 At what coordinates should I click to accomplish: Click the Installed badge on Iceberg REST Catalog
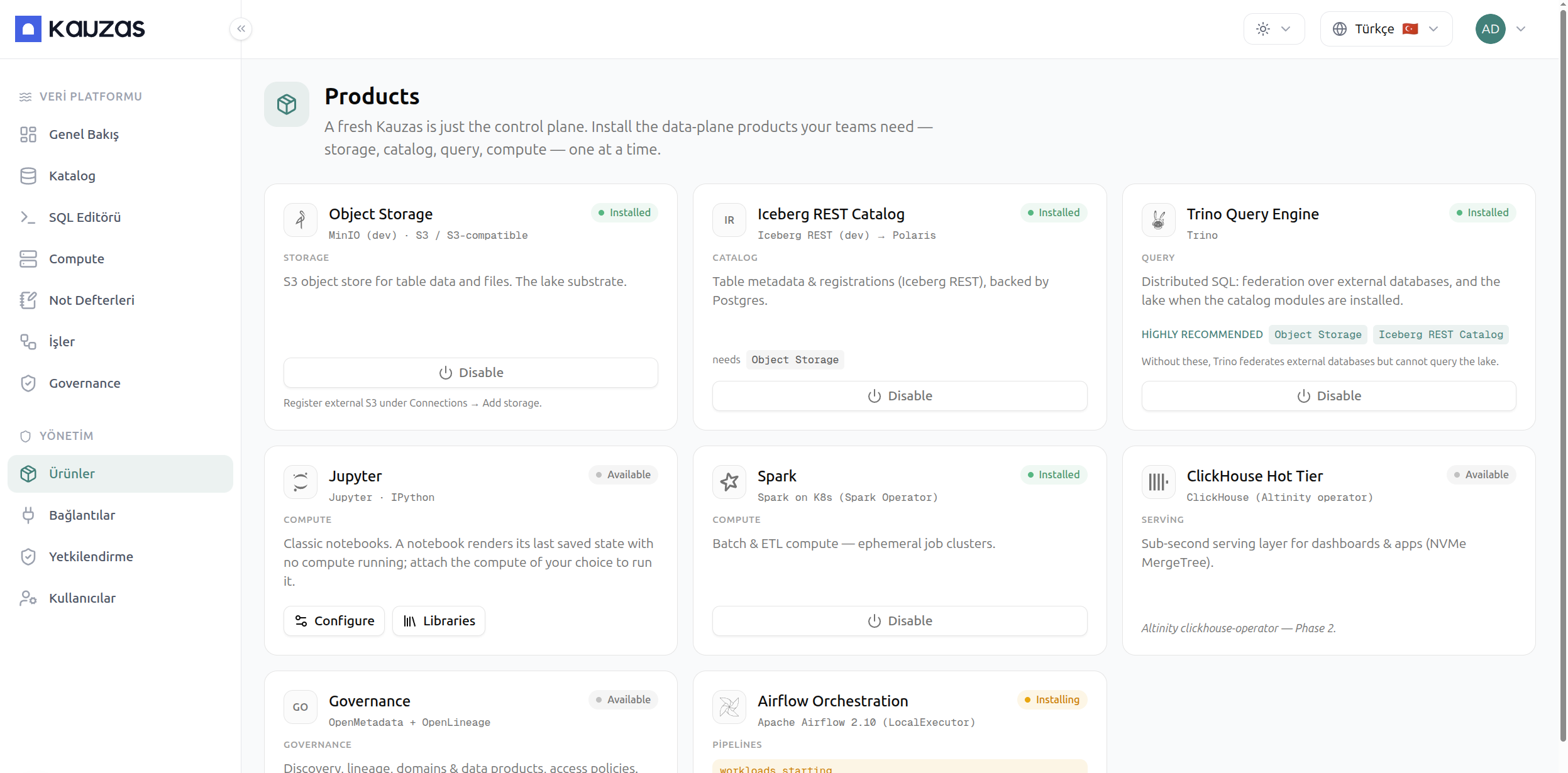pyautogui.click(x=1054, y=212)
